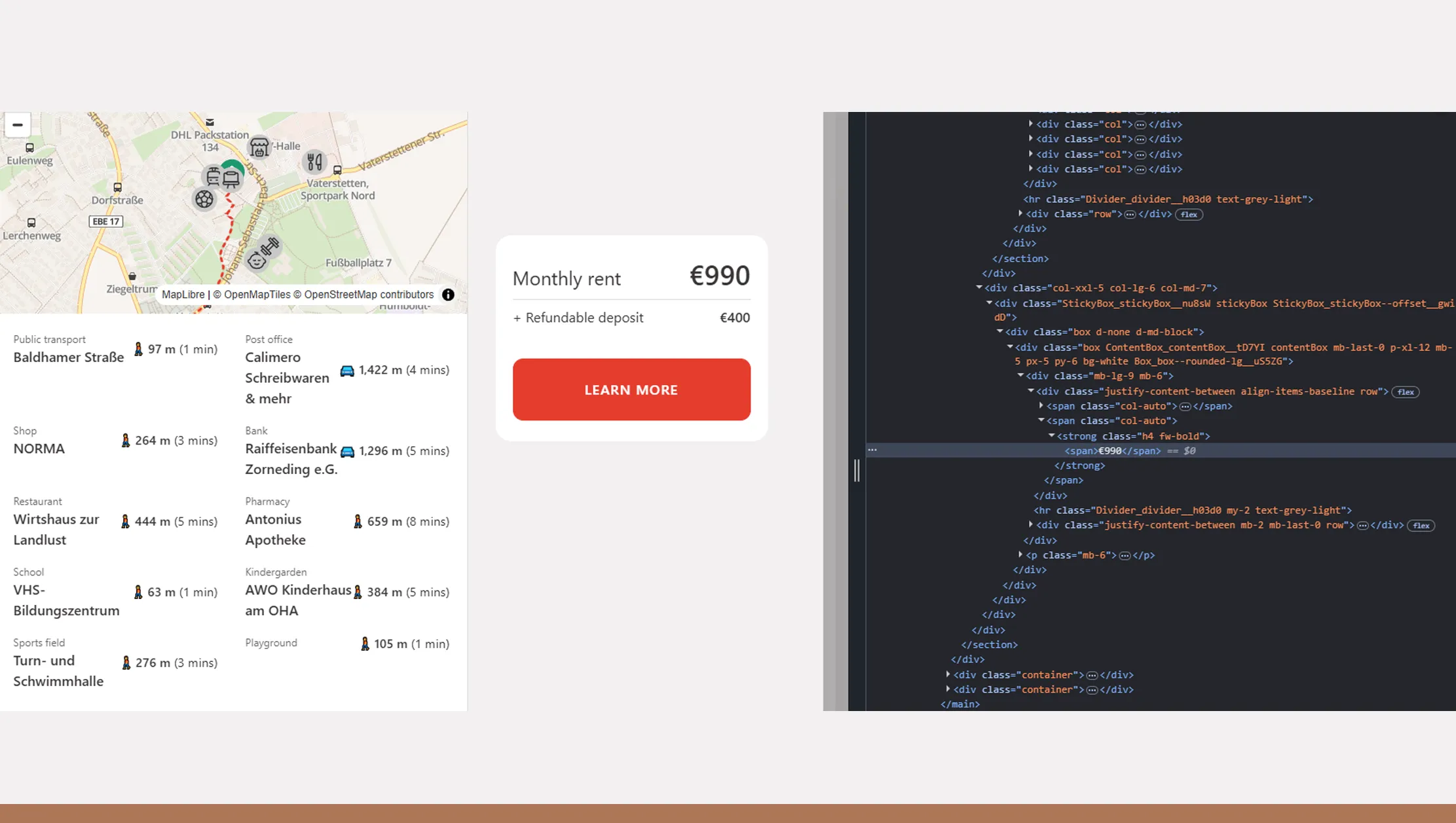Click the walking icon next to Playground distance
The image size is (1456, 823).
pyautogui.click(x=365, y=644)
